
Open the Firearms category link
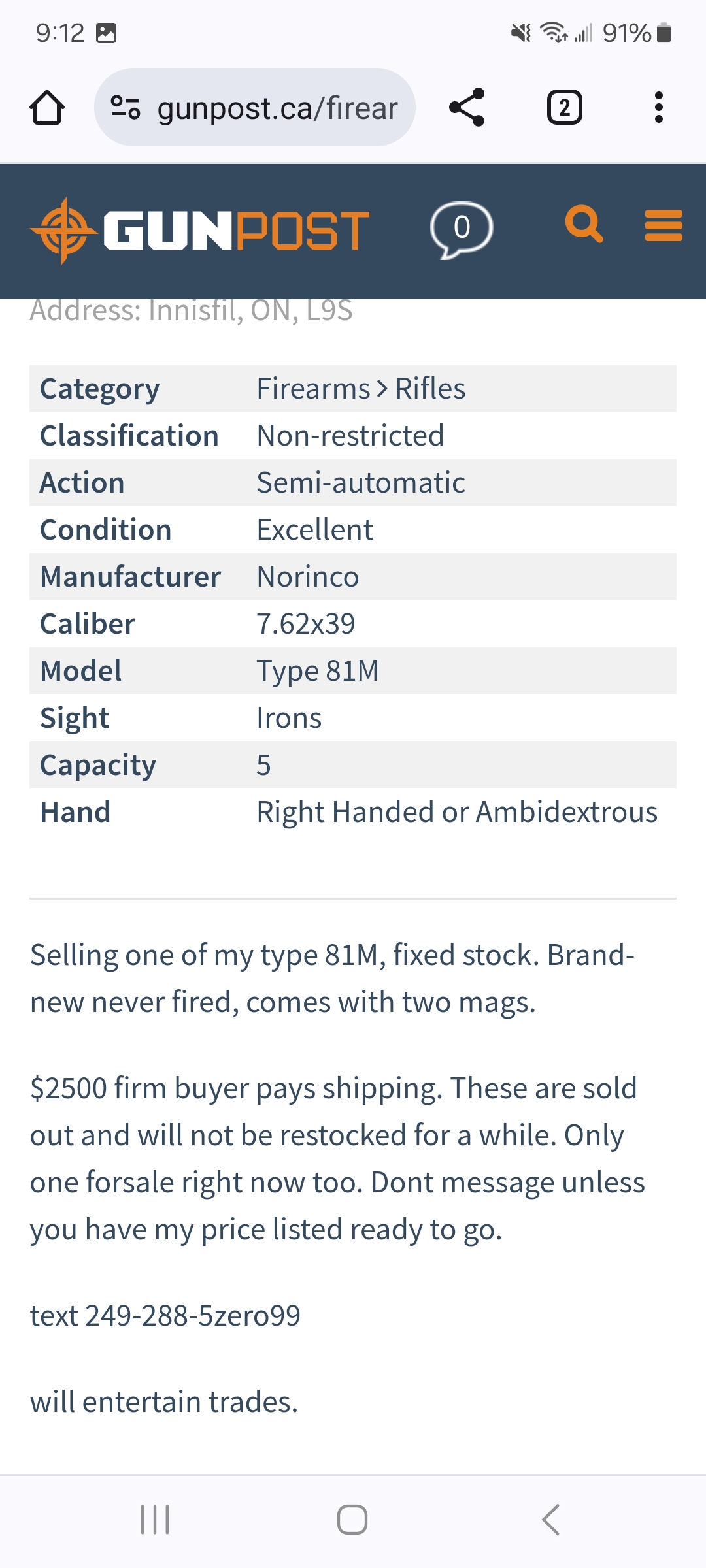[313, 389]
